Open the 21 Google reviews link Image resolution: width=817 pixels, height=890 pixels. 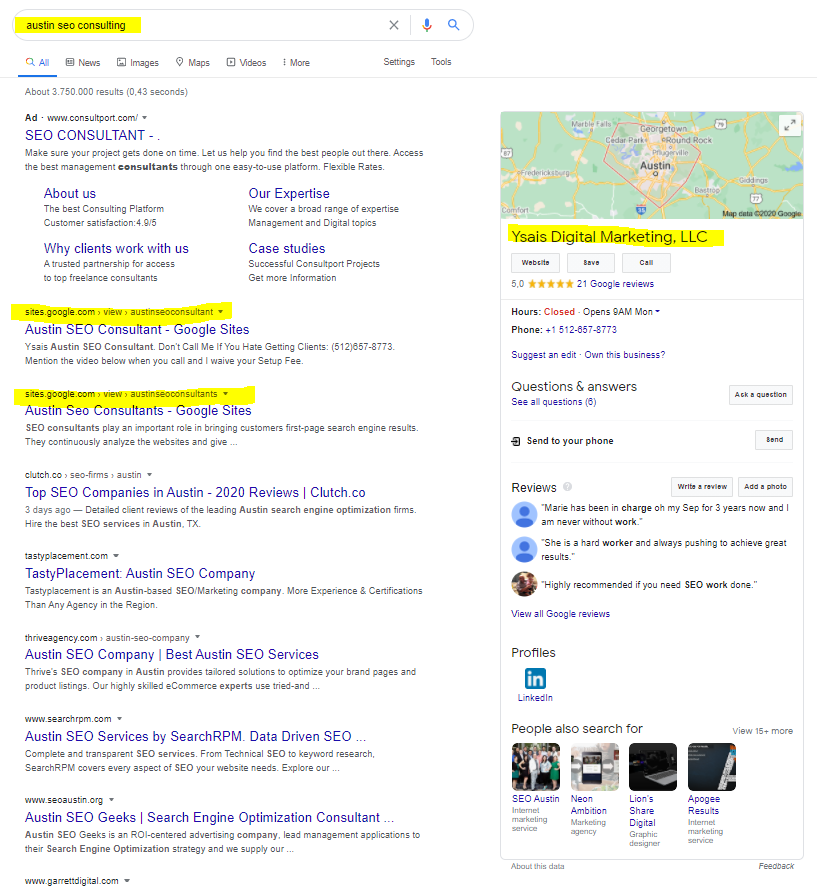tap(615, 284)
